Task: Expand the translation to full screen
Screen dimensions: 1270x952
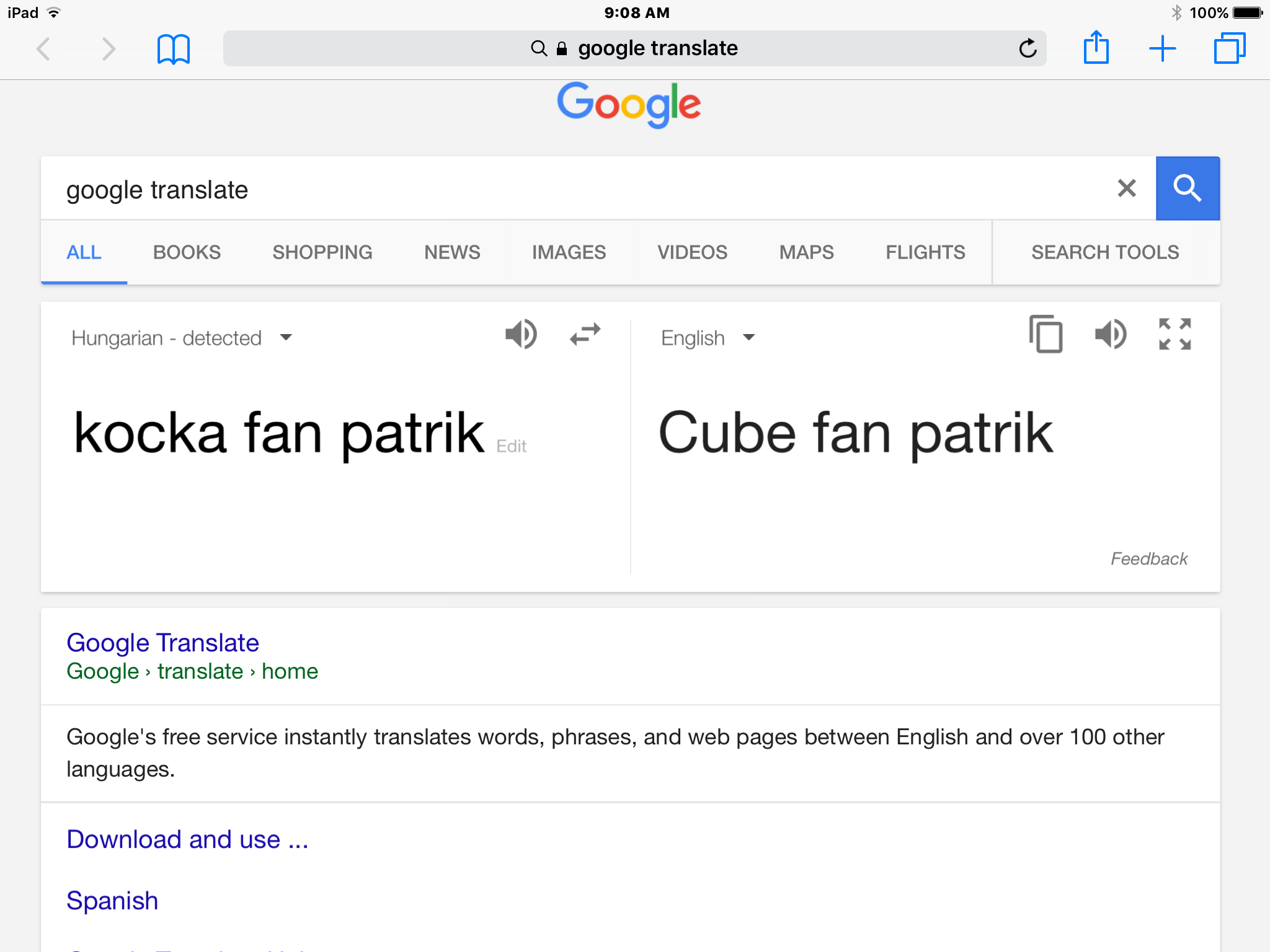Action: point(1175,334)
